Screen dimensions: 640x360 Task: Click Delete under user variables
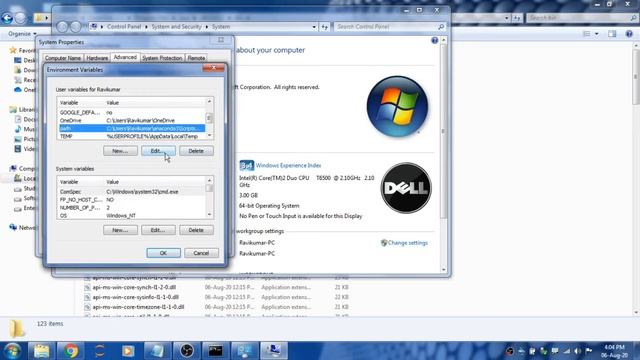pos(196,151)
